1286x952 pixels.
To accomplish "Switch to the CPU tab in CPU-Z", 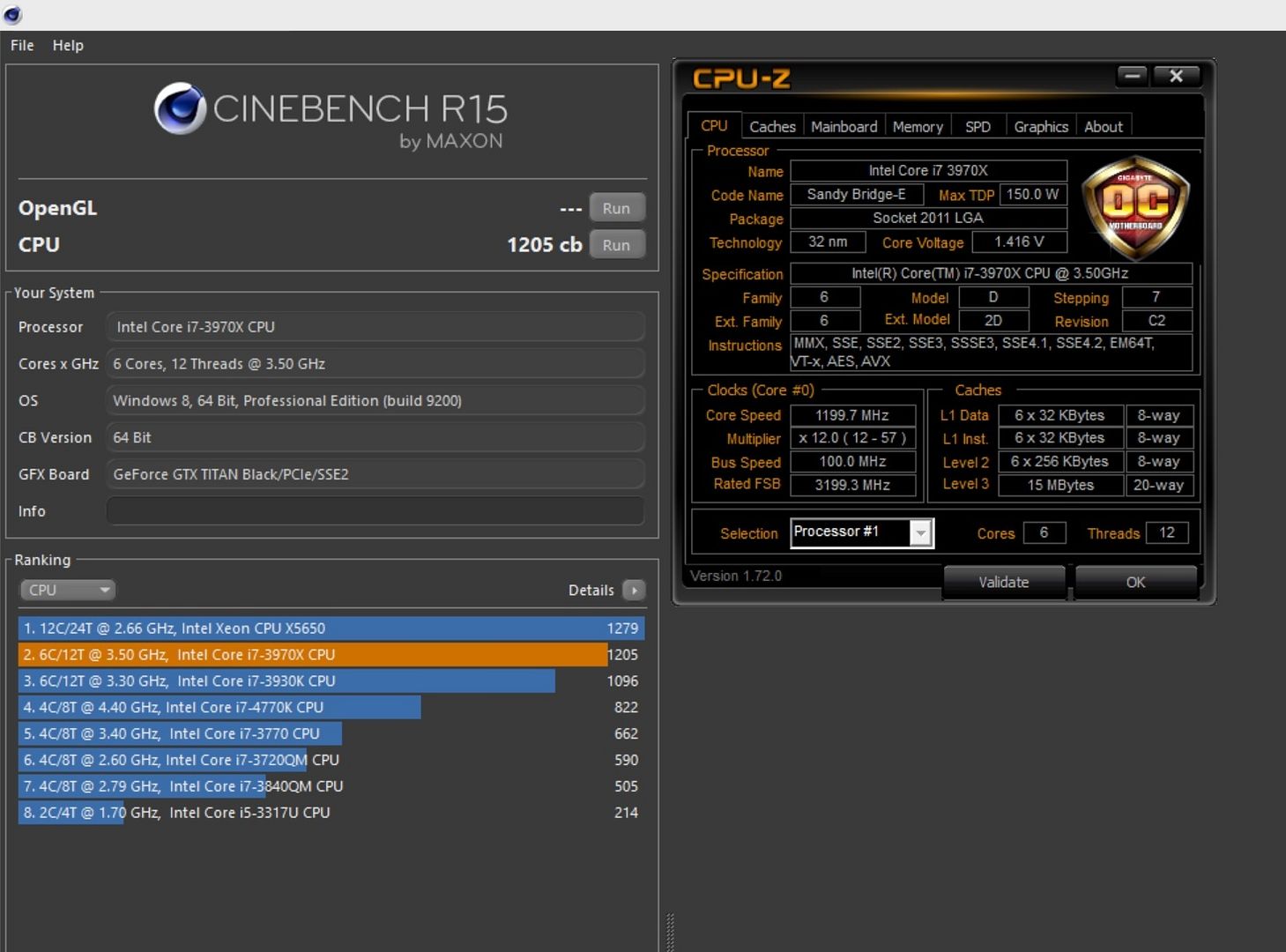I will (714, 126).
